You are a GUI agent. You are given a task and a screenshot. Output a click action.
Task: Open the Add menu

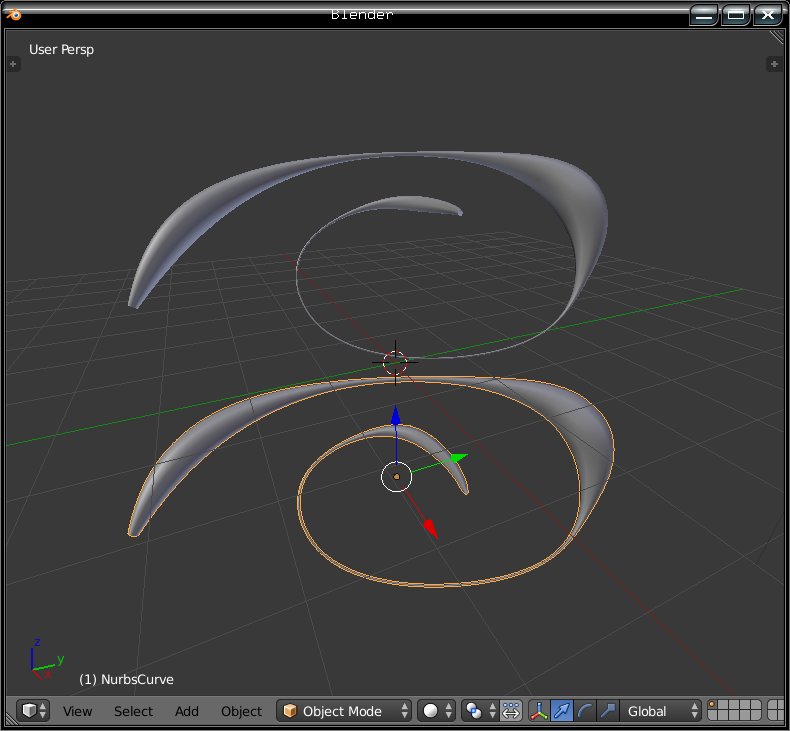(187, 711)
